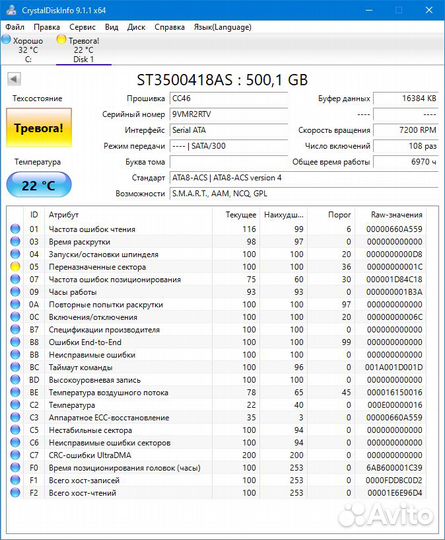Open the Вид menu
445x540 pixels.
tap(111, 27)
